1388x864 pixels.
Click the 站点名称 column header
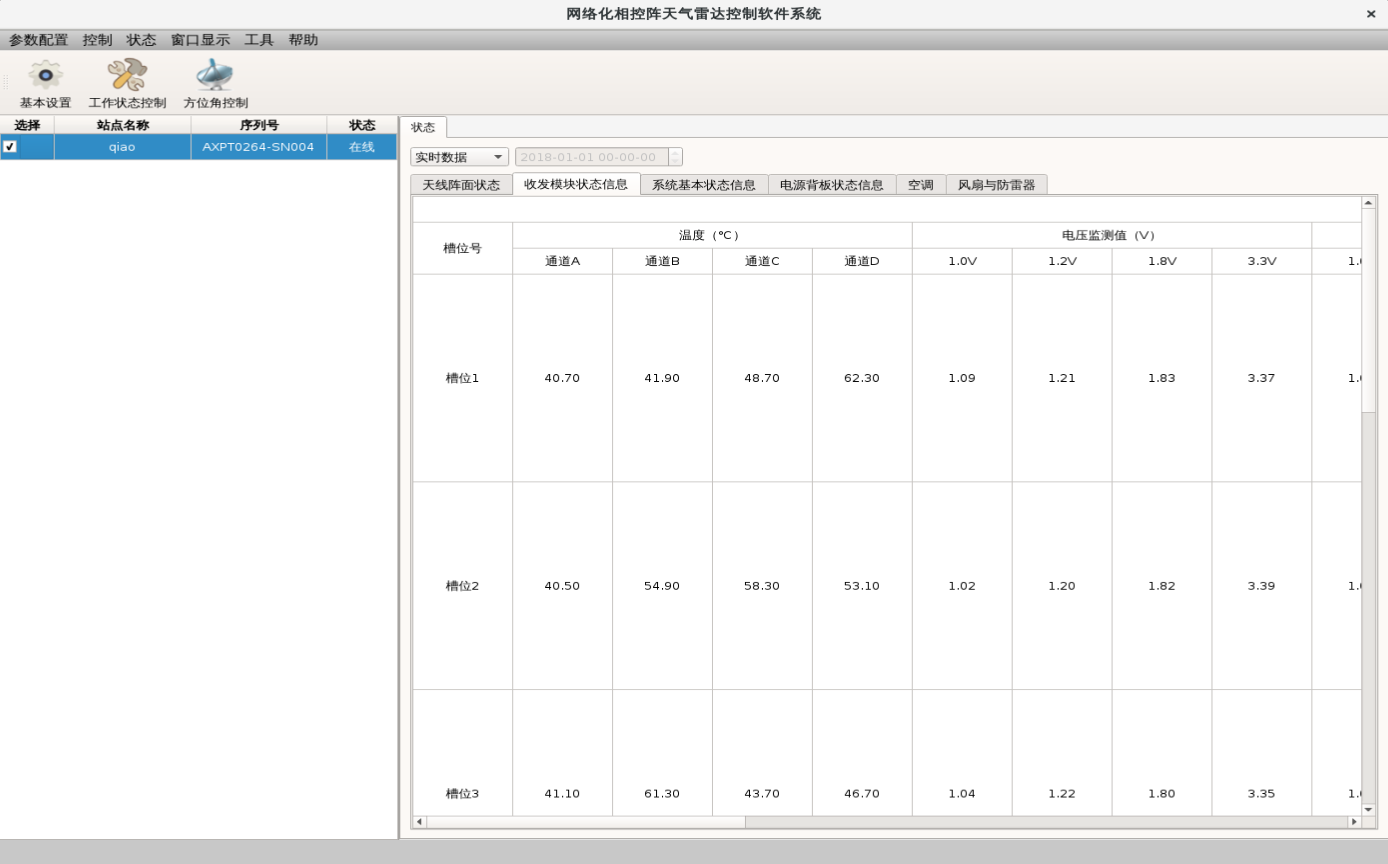[123, 125]
